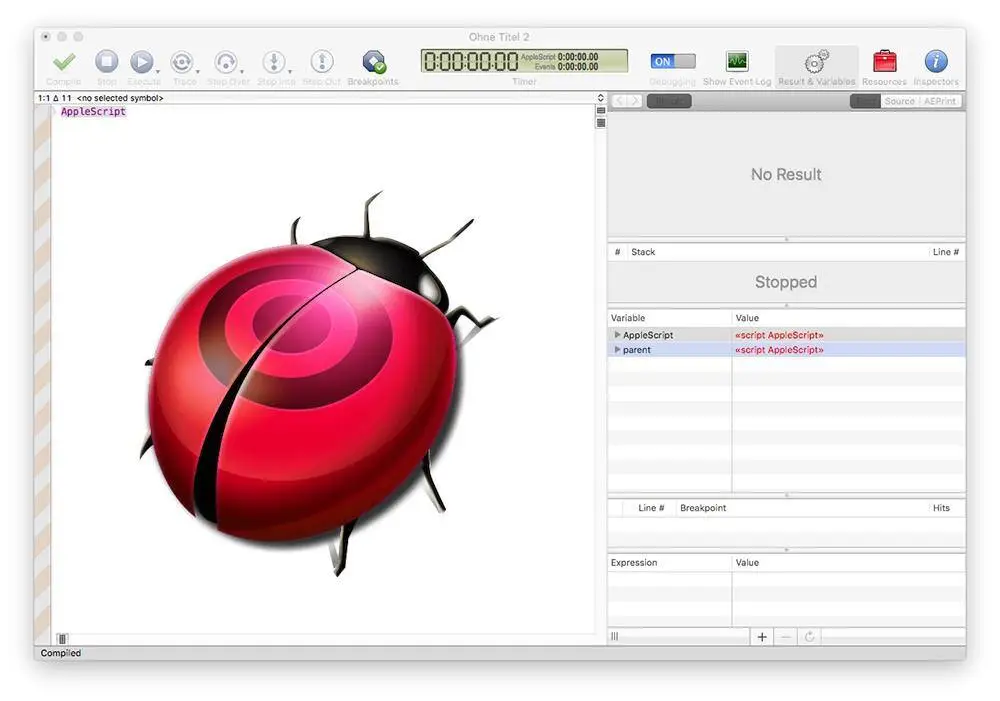Click the Line # header in stack table

tap(946, 252)
